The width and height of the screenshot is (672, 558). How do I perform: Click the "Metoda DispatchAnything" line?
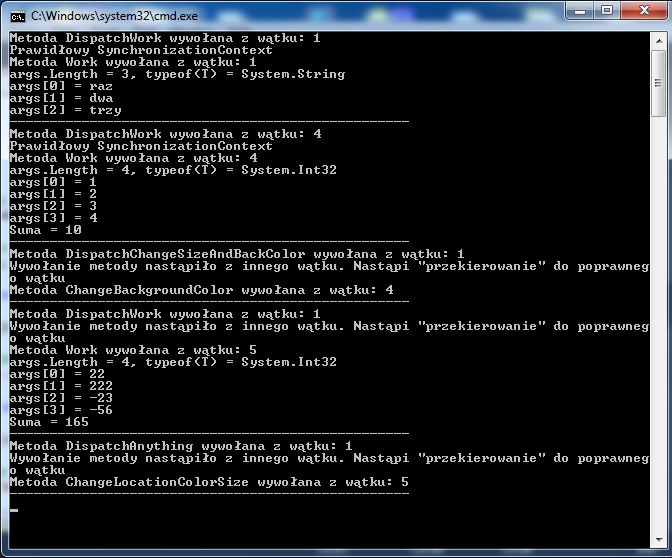pos(181,446)
